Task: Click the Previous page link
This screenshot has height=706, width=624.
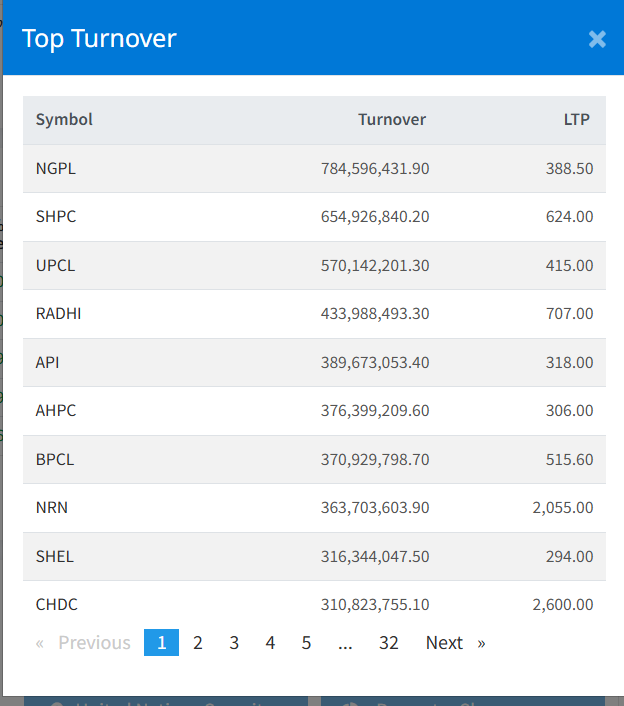Action: tap(94, 643)
